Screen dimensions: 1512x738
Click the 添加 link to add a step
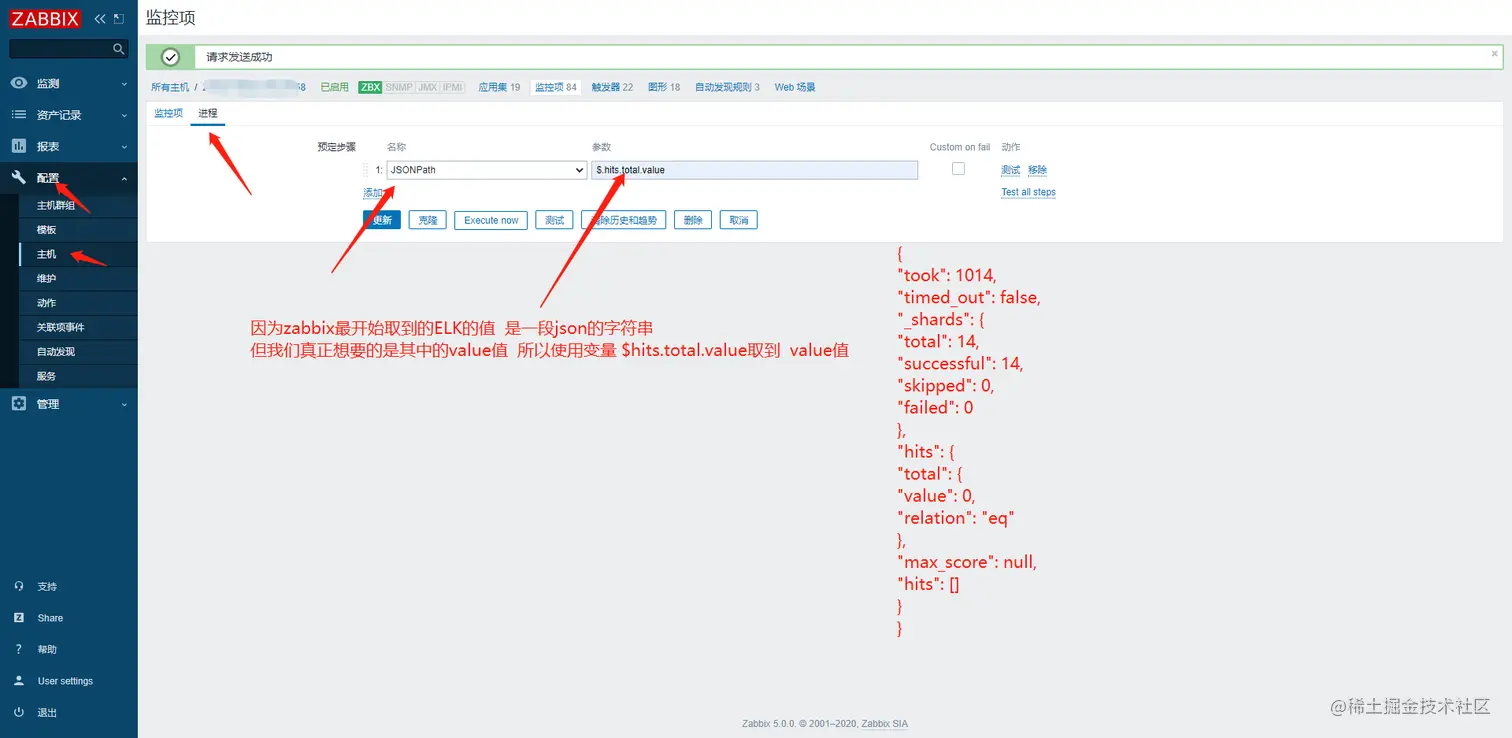(372, 192)
